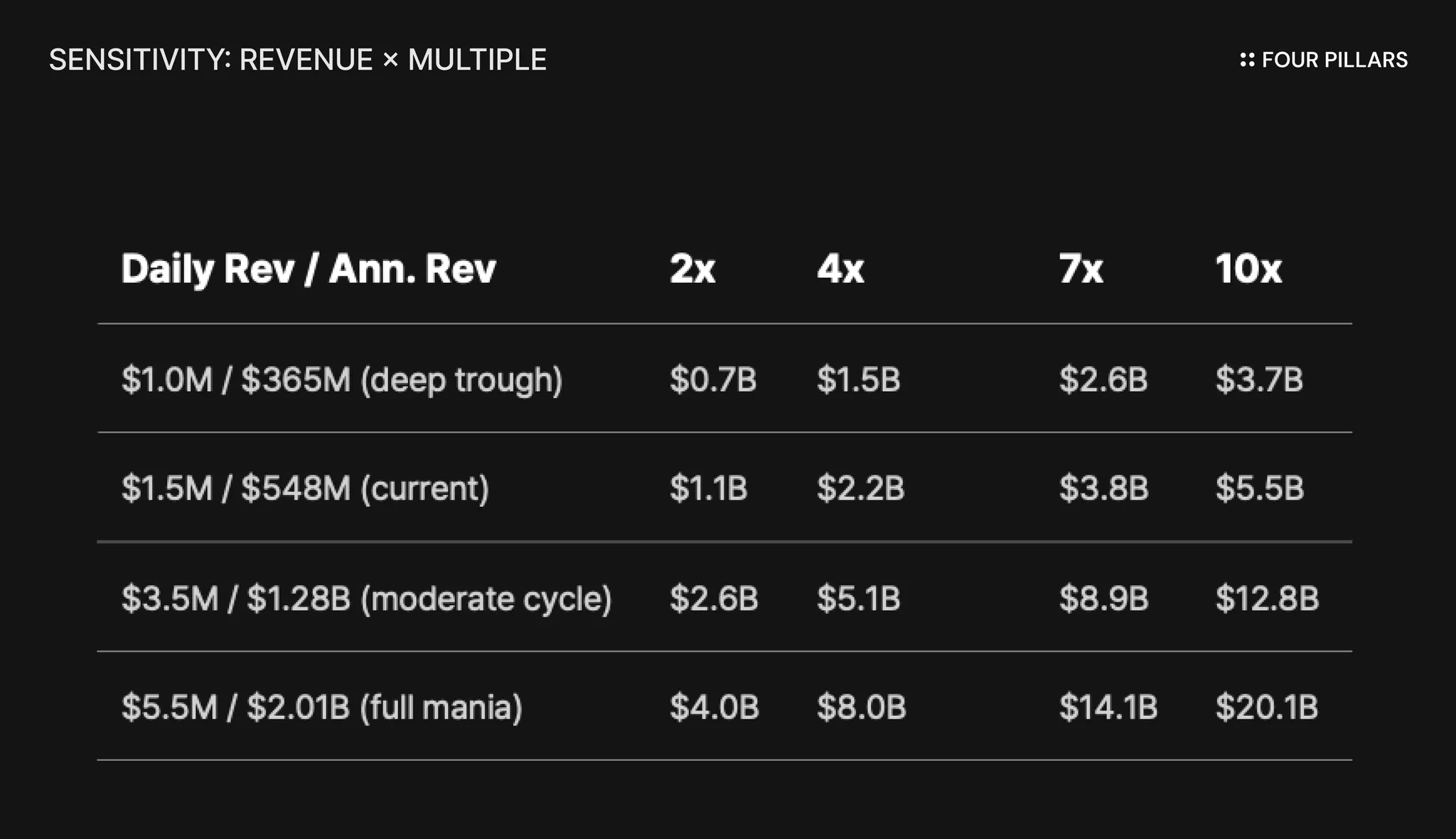Click the Four Pillars dots logo icon
This screenshot has height=839, width=1456.
tap(1247, 60)
